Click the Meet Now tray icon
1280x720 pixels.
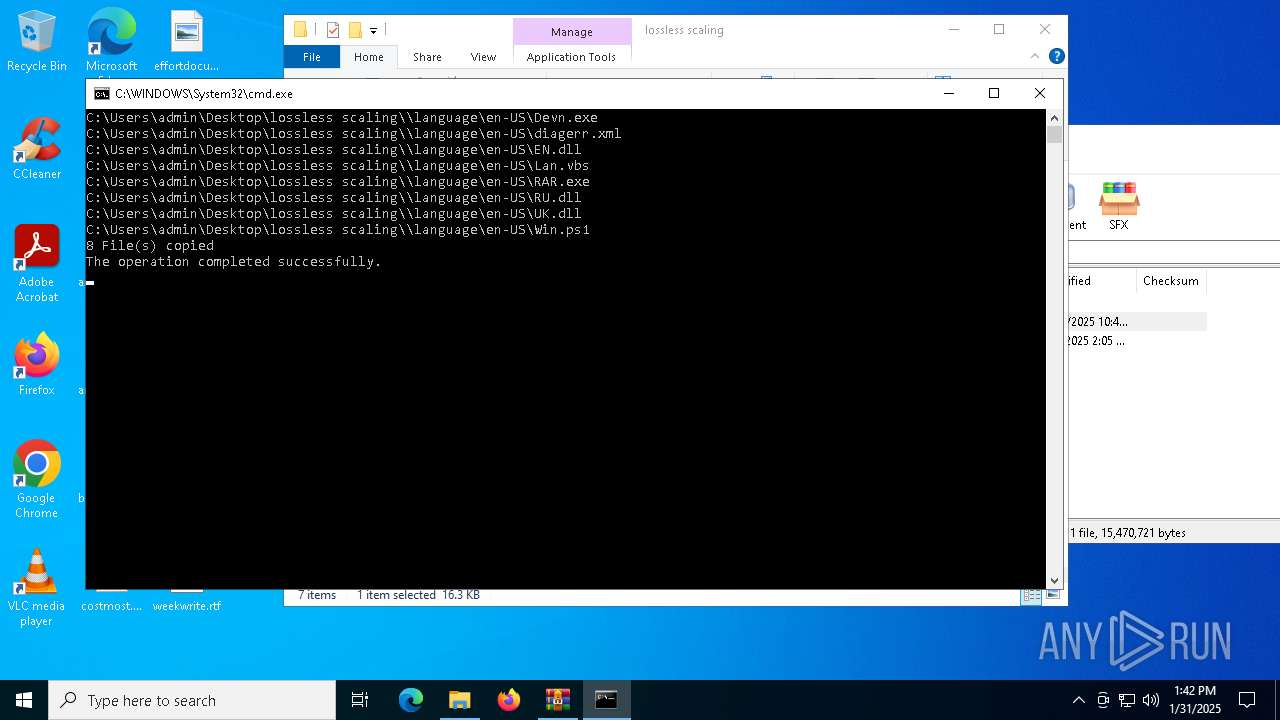[x=1103, y=700]
